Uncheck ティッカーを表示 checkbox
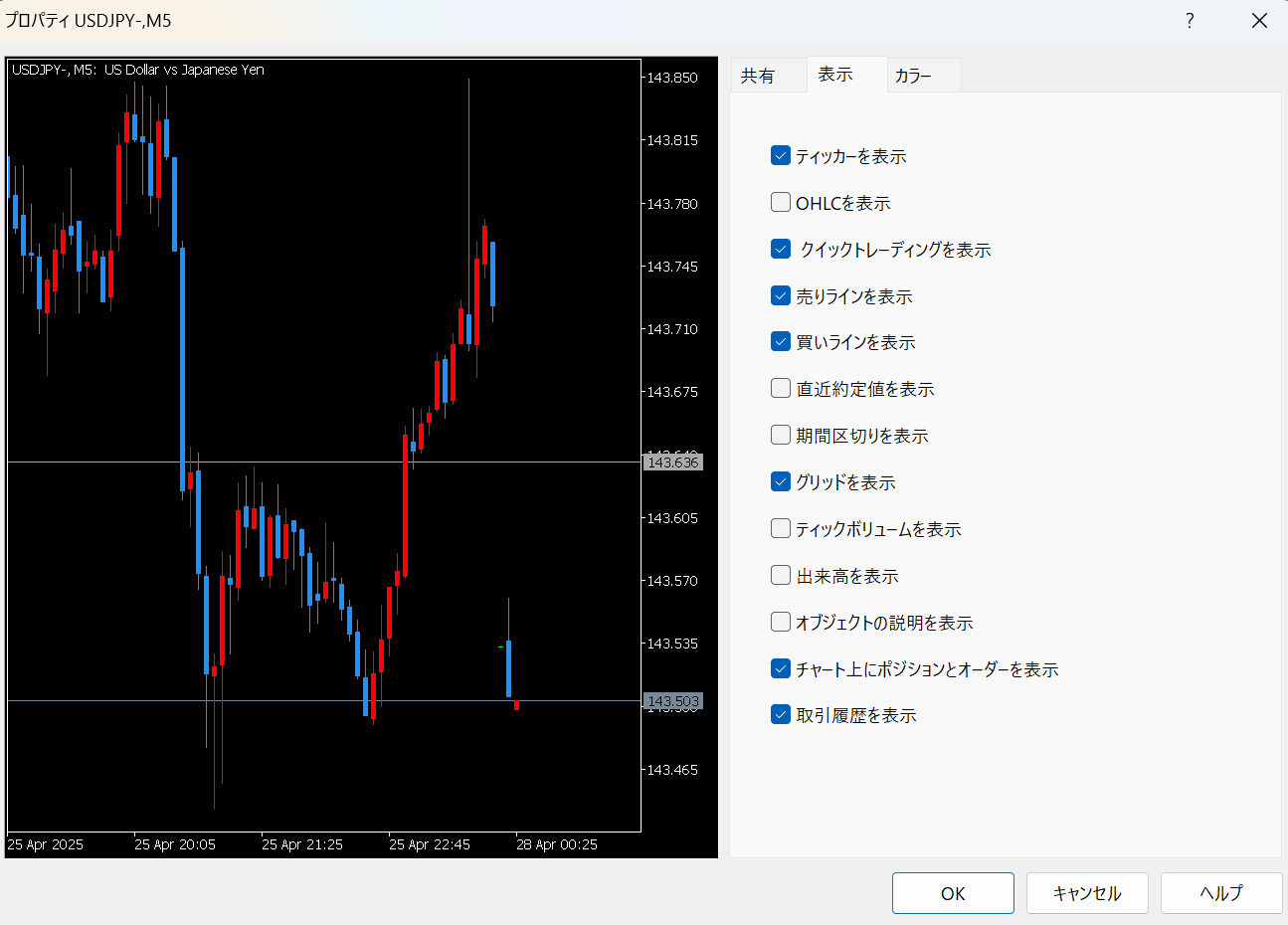This screenshot has width=1288, height=925. [x=781, y=156]
